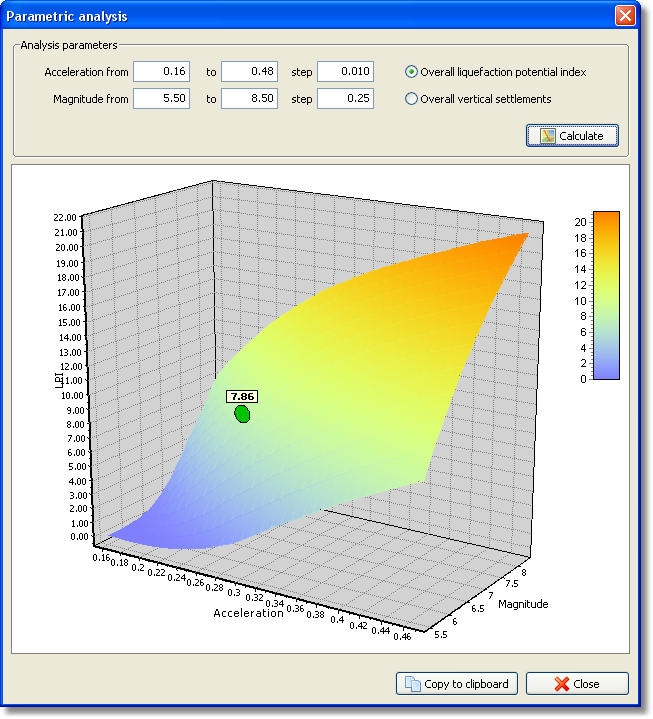Click the Acceleration axis title

pos(248,613)
